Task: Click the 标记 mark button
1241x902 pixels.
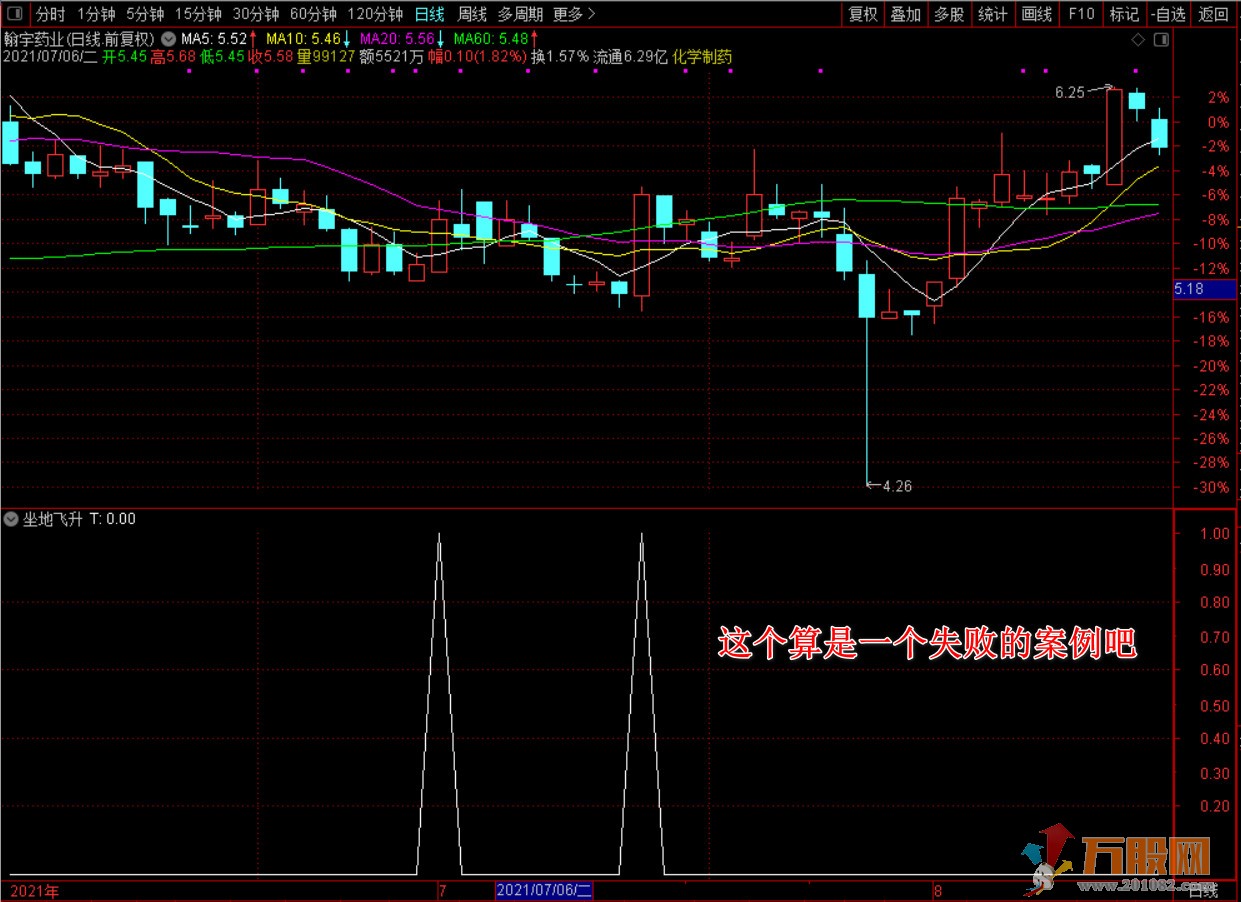Action: pos(1124,14)
